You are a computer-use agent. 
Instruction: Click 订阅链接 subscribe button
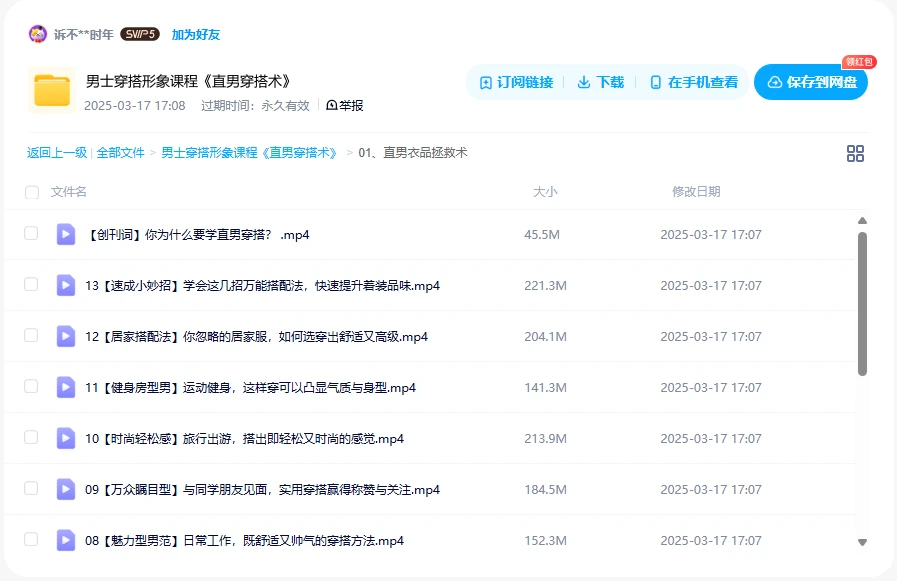[517, 82]
